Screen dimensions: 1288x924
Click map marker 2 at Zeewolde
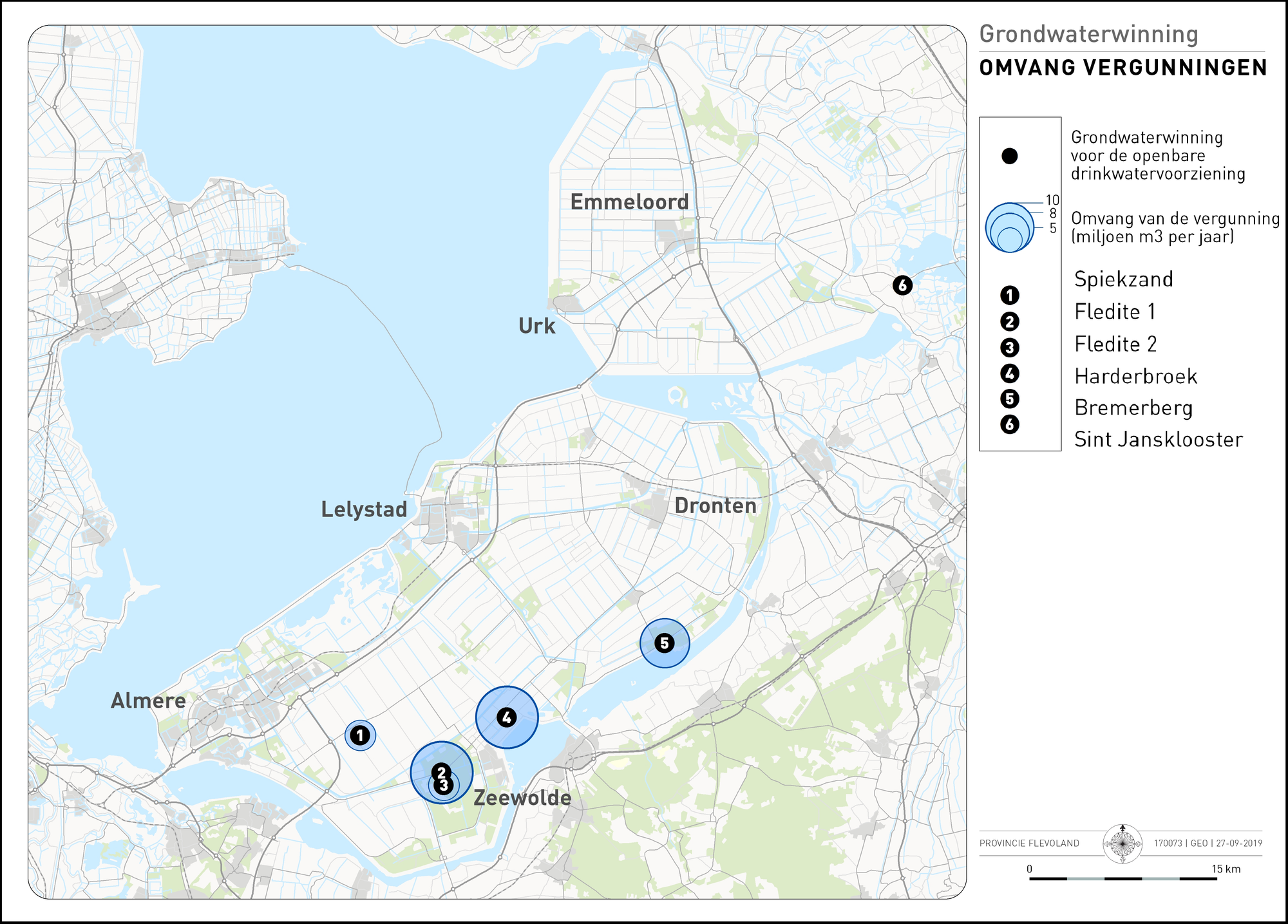441,771
